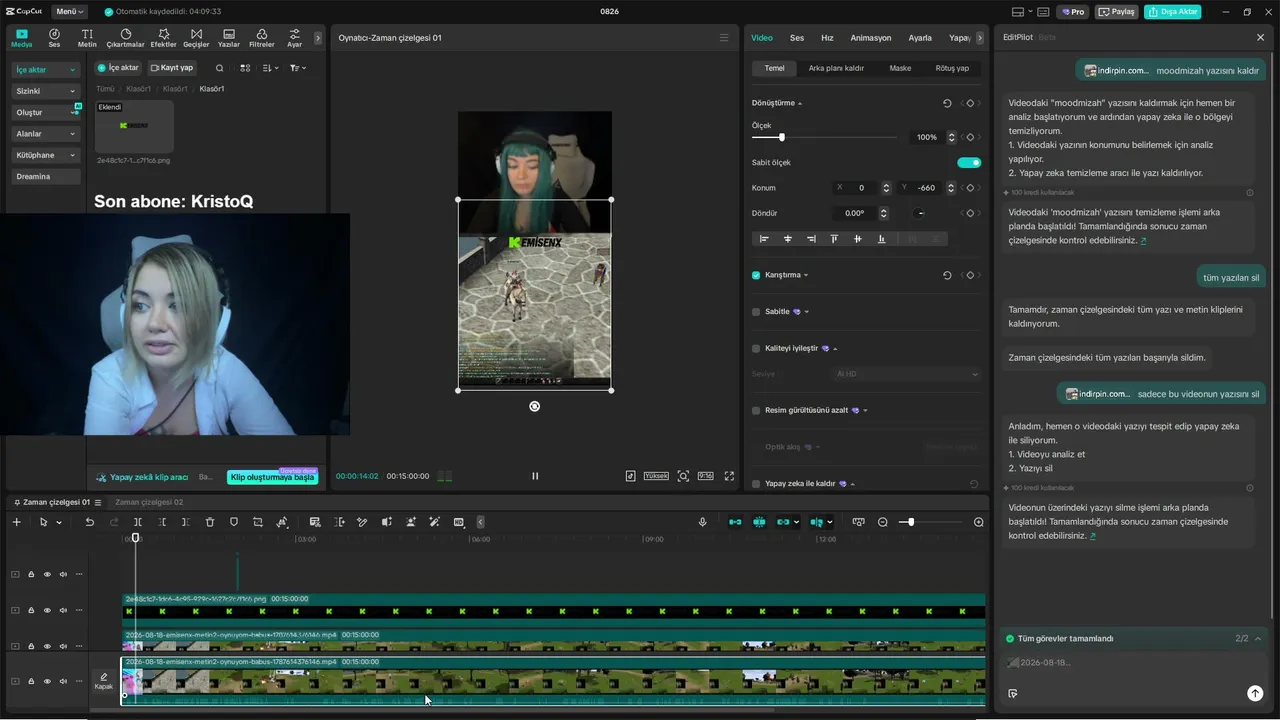Open fullscreen preview in the player
This screenshot has height=720, width=1280.
[729, 476]
